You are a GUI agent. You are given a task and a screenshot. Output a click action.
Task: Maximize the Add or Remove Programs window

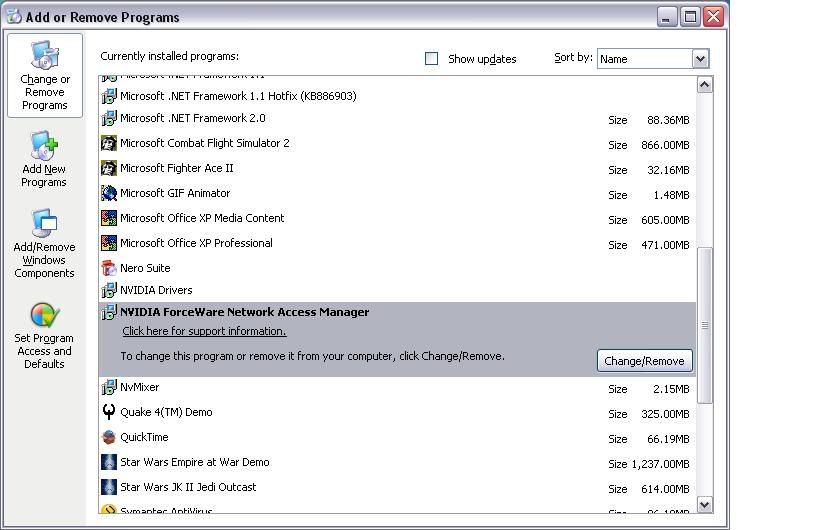(x=690, y=17)
